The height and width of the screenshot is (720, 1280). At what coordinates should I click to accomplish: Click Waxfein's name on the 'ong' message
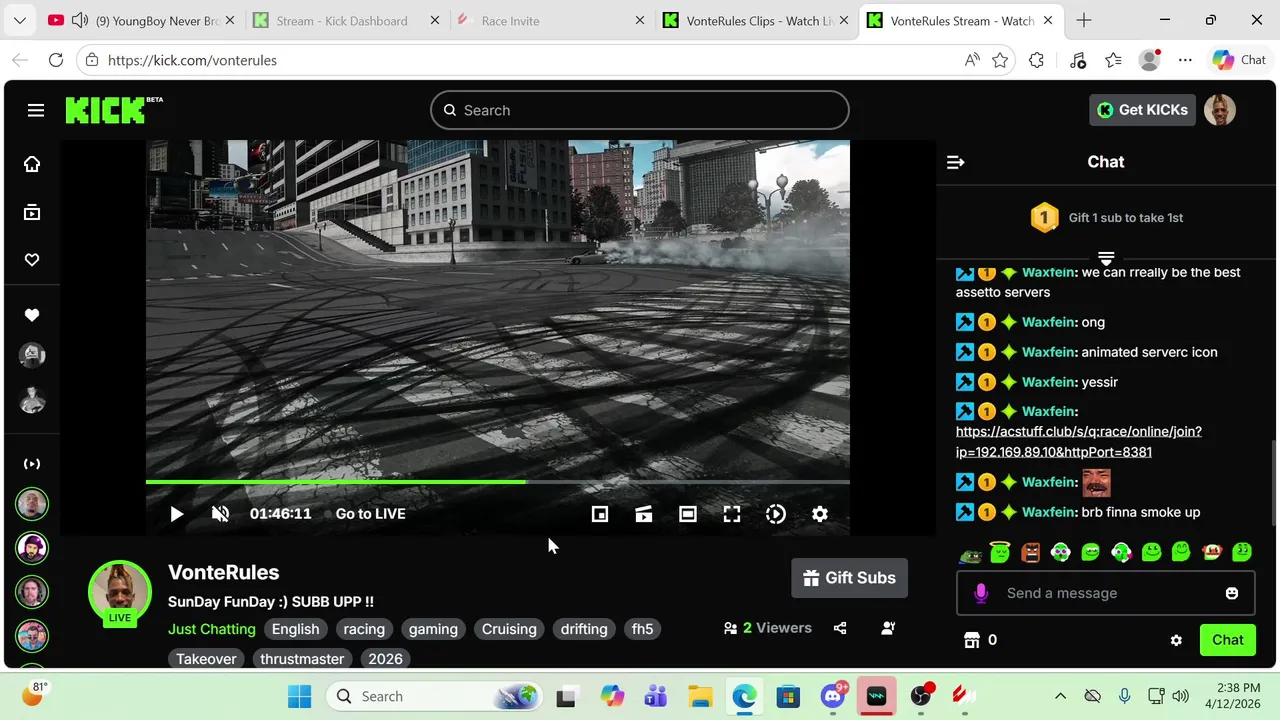click(1048, 322)
